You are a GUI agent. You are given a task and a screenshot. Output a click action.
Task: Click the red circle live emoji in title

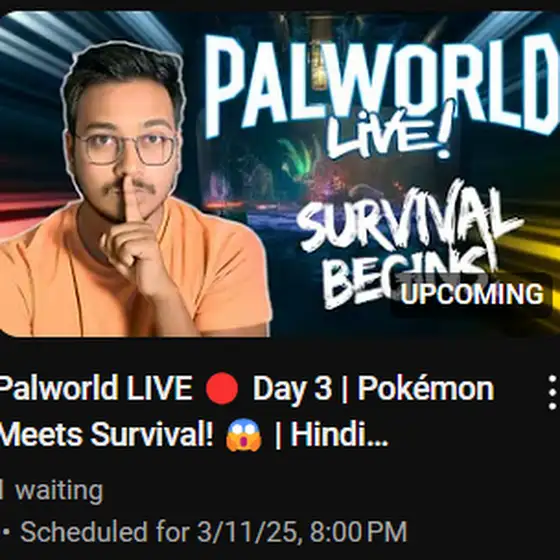click(222, 388)
